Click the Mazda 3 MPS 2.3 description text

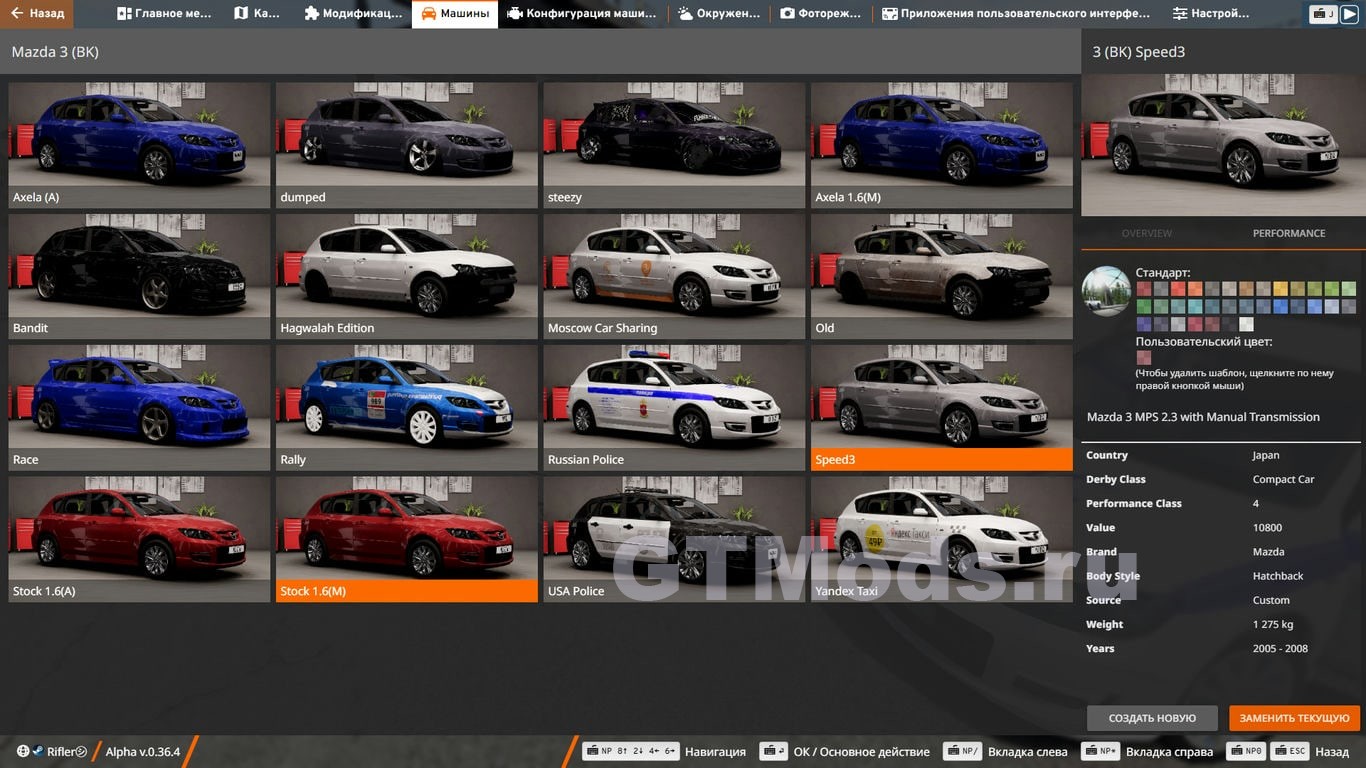click(x=1203, y=417)
